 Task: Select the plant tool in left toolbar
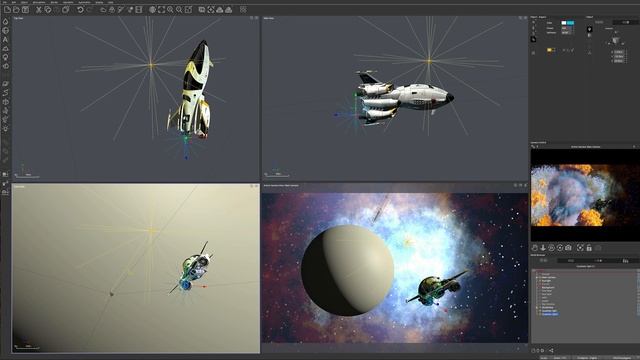point(5,57)
